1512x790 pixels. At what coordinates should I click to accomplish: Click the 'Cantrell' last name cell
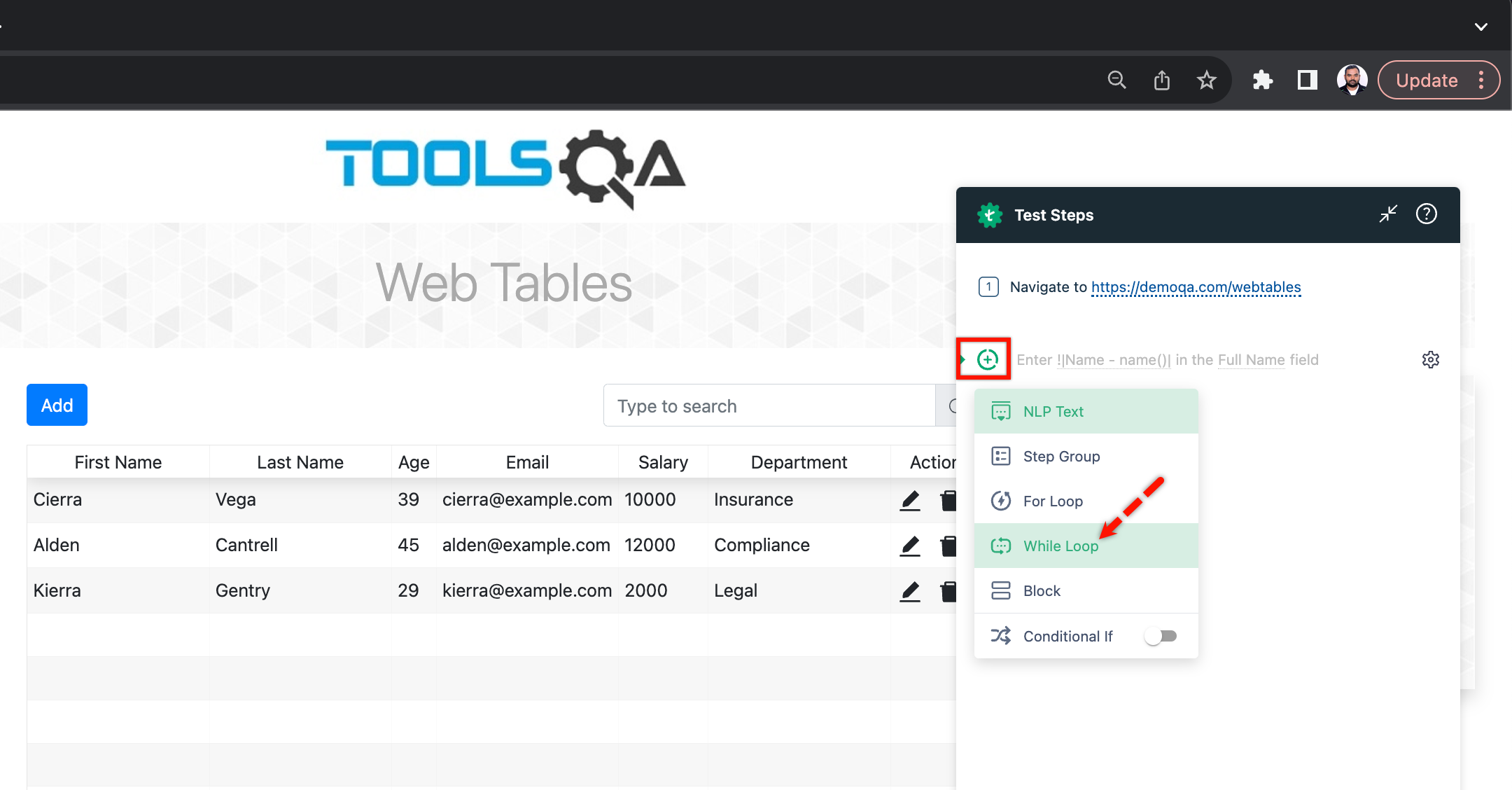click(300, 545)
